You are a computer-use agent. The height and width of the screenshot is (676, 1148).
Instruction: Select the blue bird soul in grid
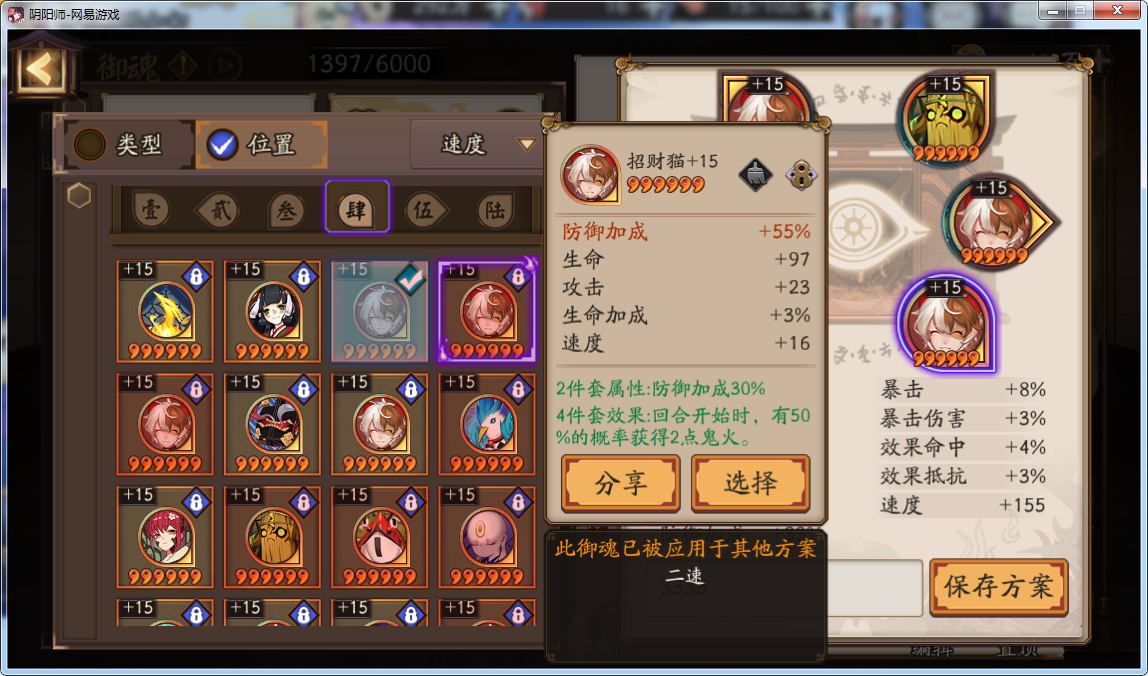point(487,424)
